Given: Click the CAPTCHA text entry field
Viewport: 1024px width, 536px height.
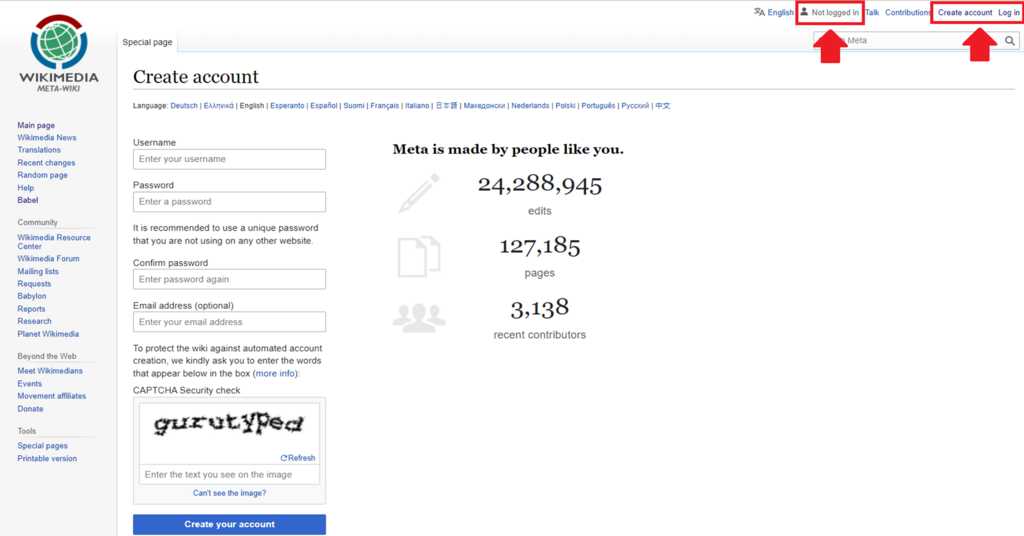Looking at the screenshot, I should (229, 475).
